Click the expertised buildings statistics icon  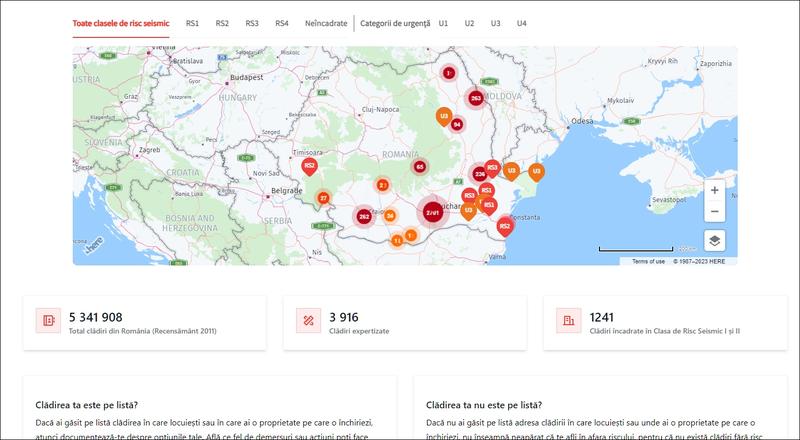(309, 321)
